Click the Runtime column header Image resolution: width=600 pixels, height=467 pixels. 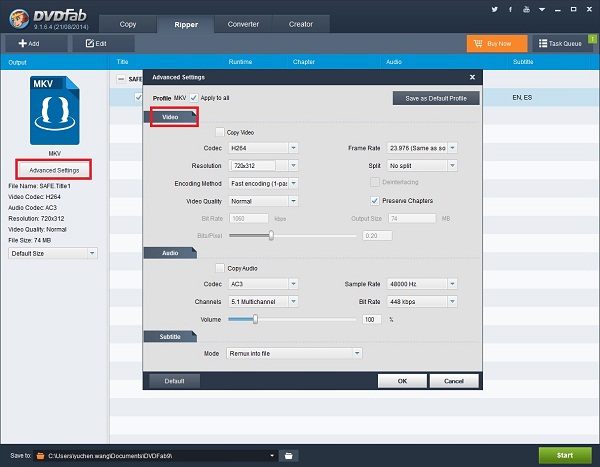pos(240,62)
